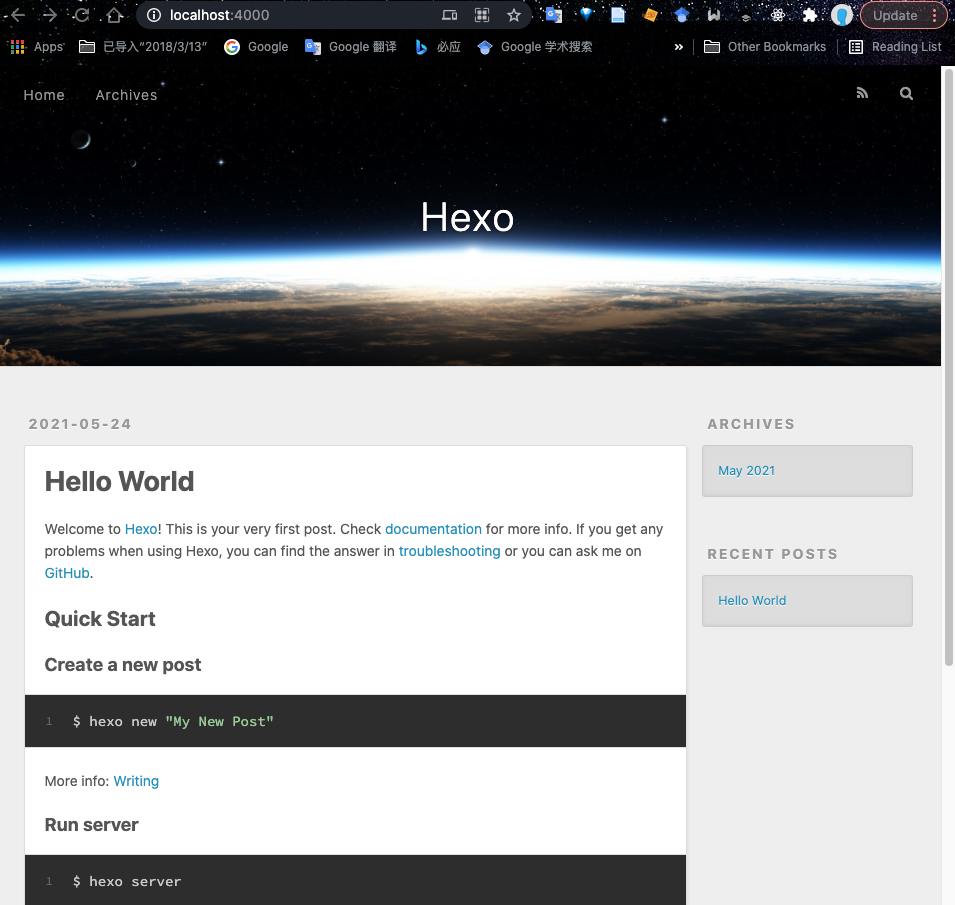
Task: Open the blue document extension icon
Action: [618, 15]
